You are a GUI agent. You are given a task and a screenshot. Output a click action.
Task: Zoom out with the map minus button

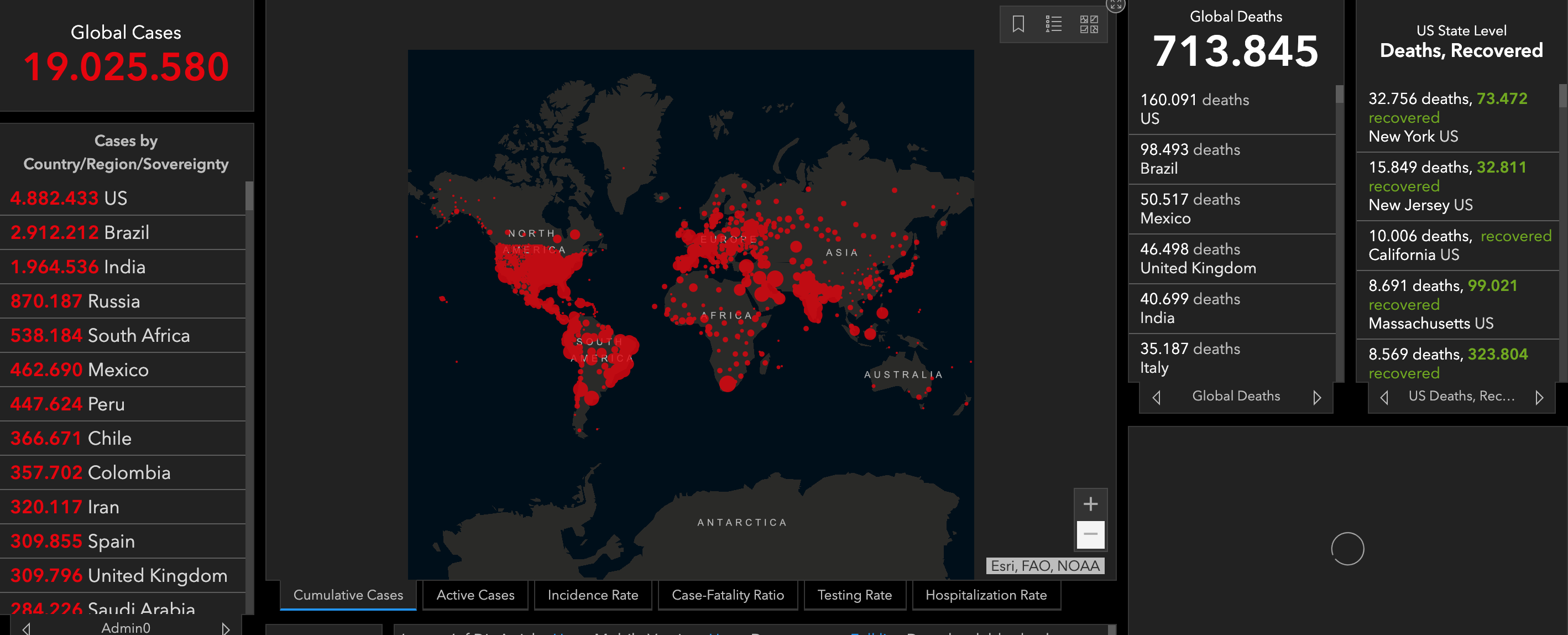[1090, 534]
